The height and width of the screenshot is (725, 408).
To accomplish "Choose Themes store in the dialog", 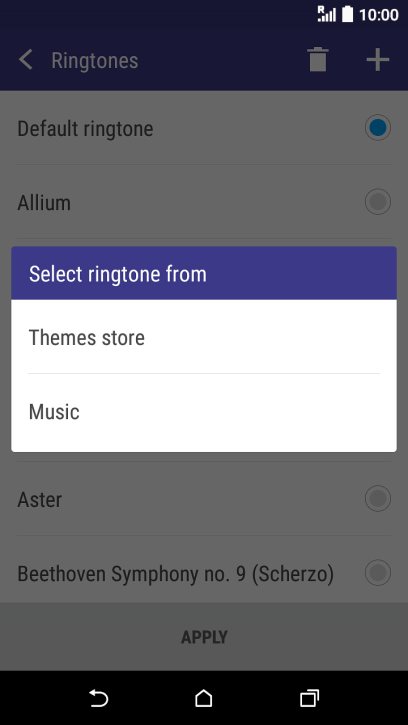I will click(x=204, y=337).
